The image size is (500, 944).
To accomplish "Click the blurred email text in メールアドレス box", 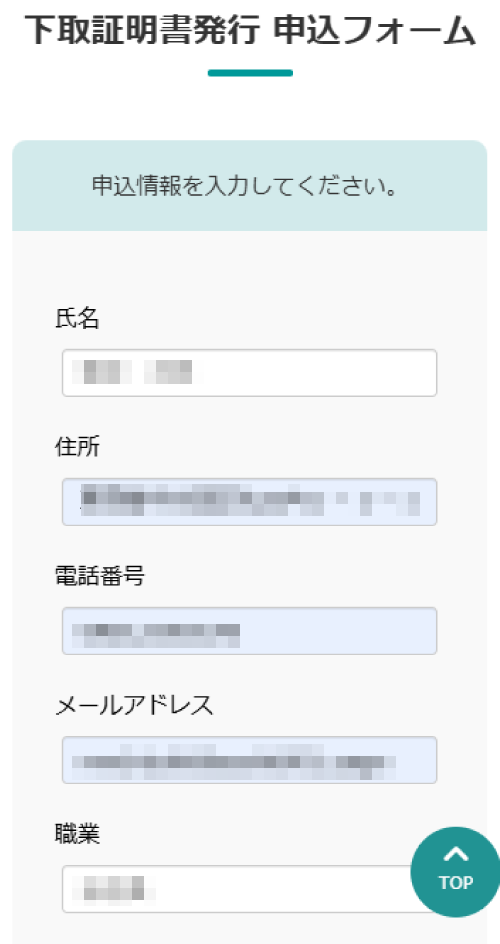I will pyautogui.click(x=233, y=762).
